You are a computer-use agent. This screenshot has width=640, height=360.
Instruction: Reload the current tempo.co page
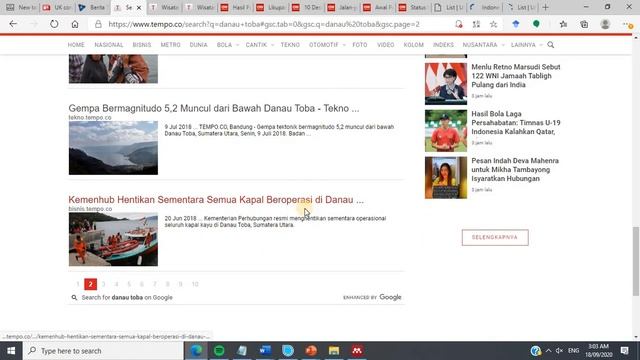[54, 24]
